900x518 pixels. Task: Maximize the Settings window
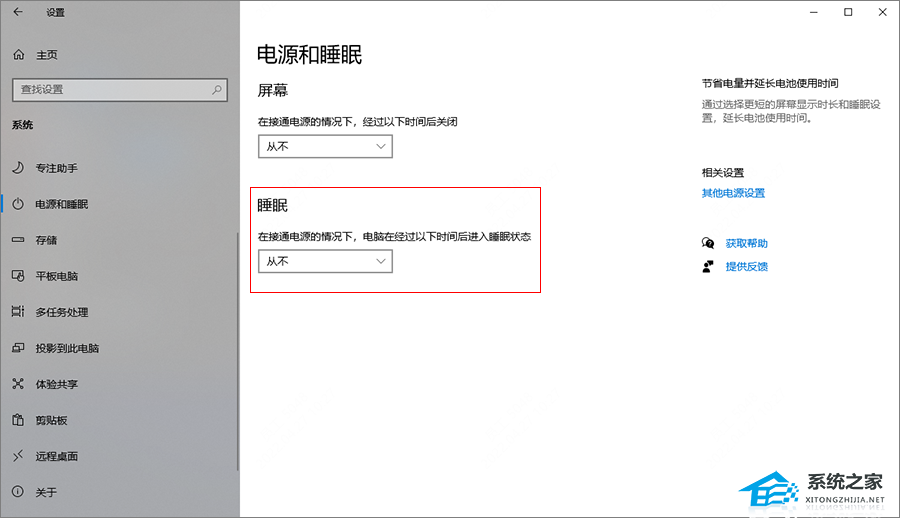click(848, 12)
